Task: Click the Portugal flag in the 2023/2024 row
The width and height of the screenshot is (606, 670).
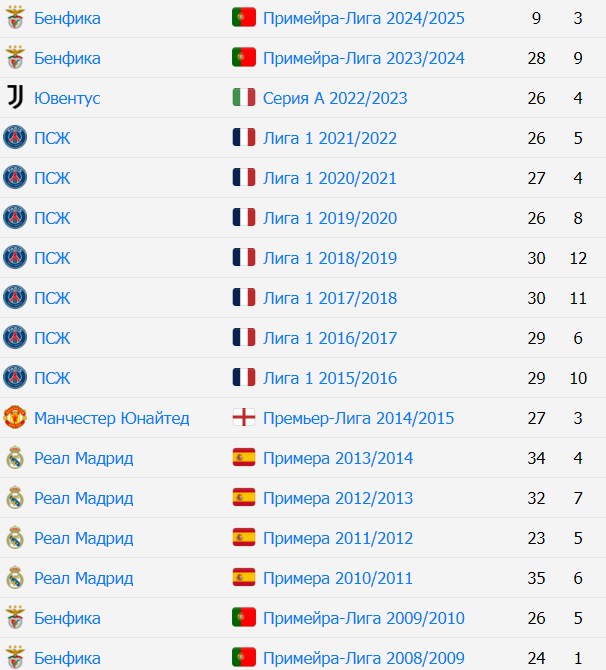Action: coord(244,58)
